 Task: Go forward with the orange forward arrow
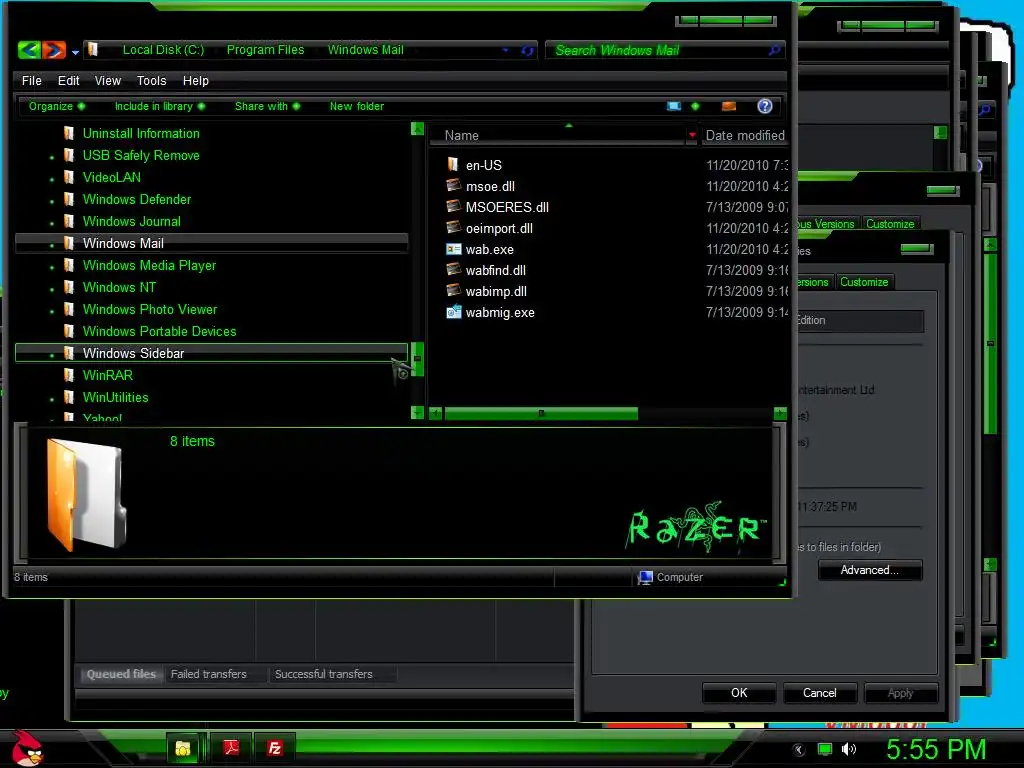coord(54,50)
